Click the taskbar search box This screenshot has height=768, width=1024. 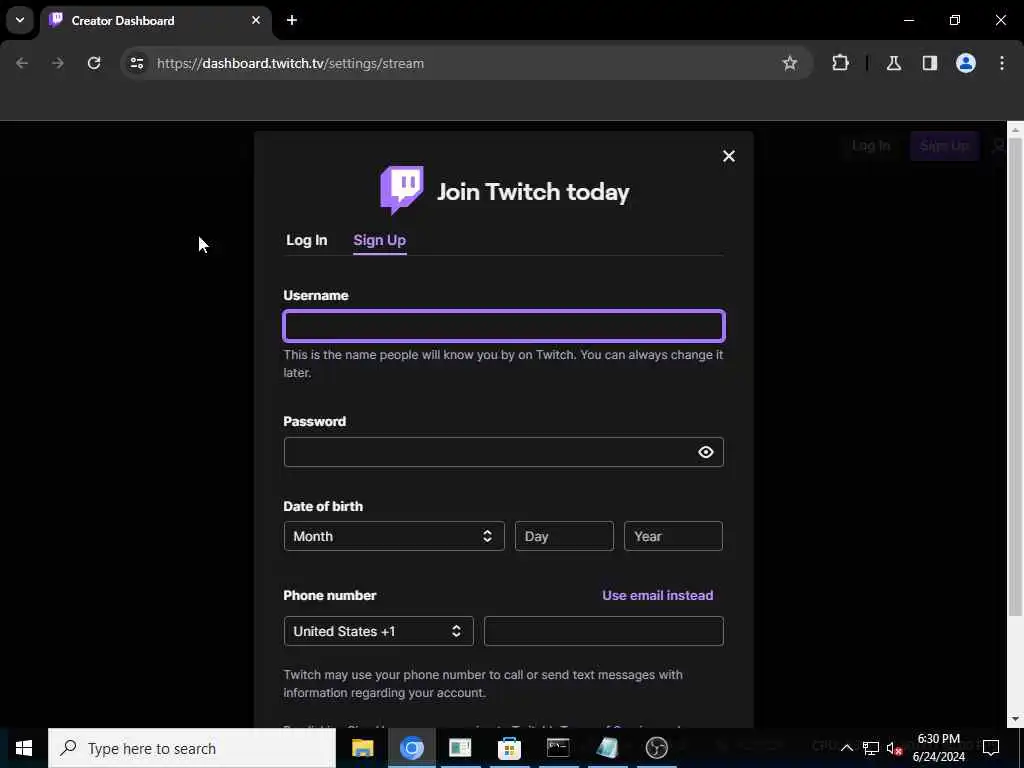(192, 748)
